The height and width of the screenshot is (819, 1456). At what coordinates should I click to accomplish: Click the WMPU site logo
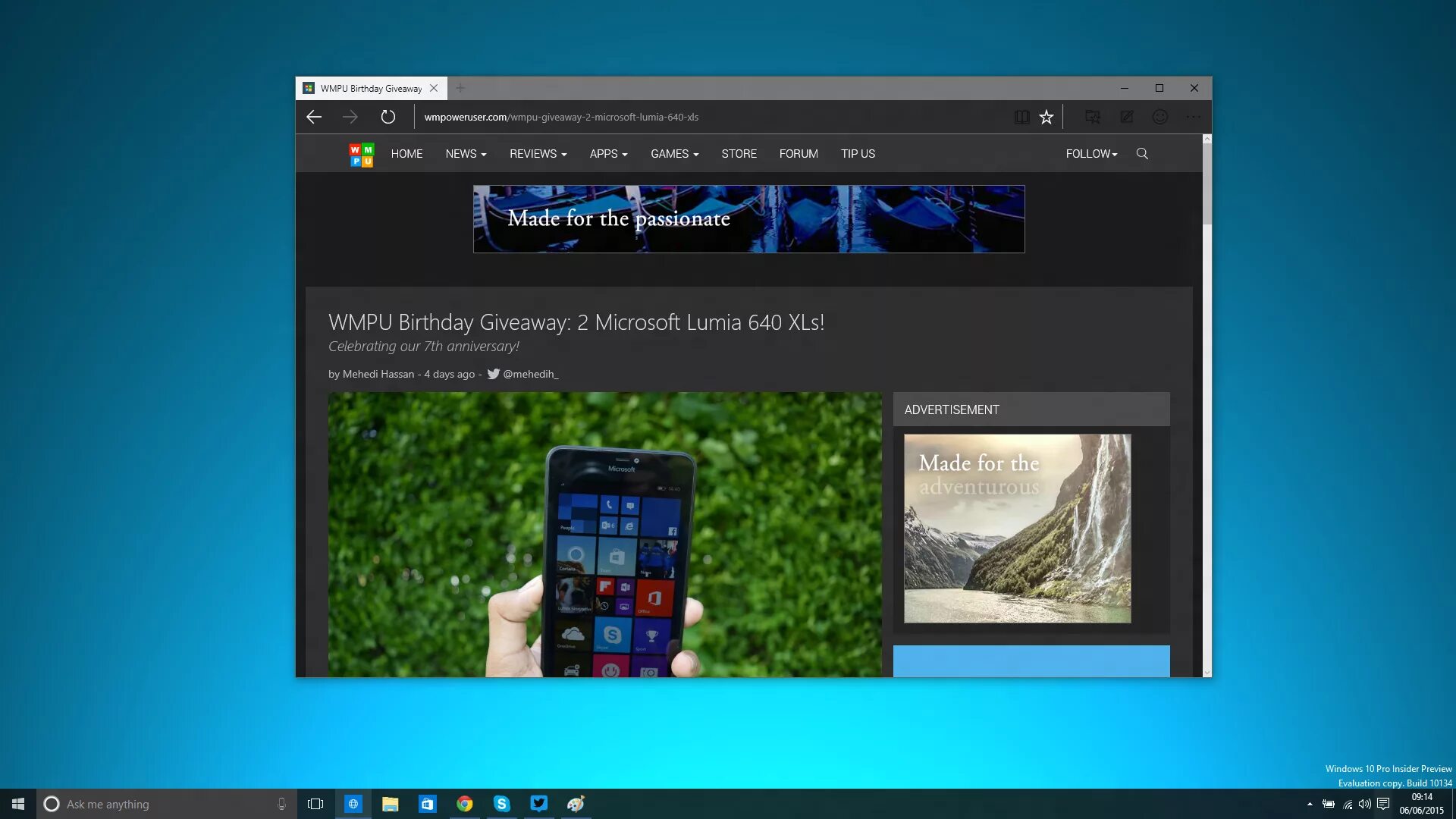click(362, 153)
